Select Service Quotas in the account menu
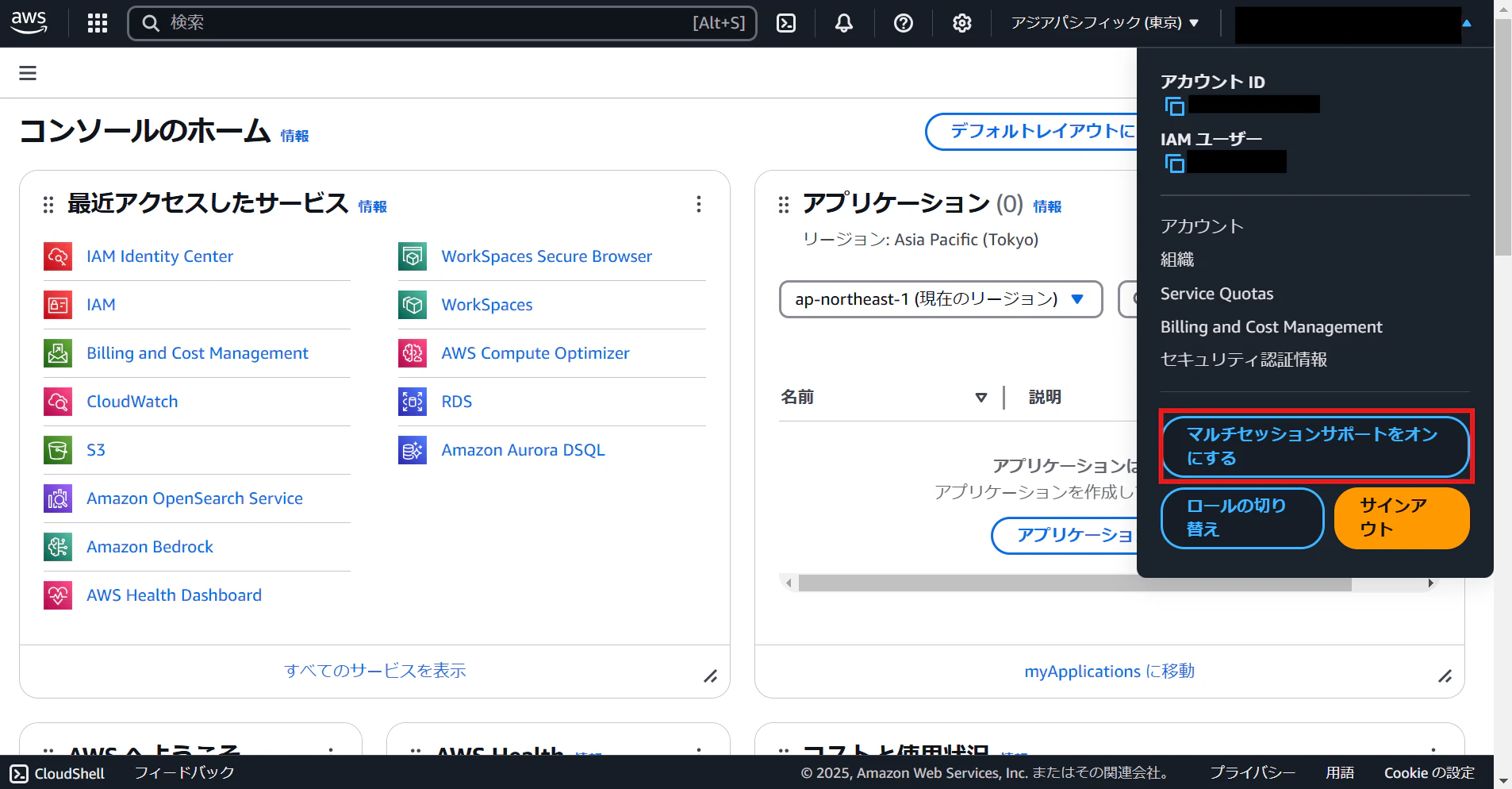Image resolution: width=1512 pixels, height=789 pixels. point(1217,294)
